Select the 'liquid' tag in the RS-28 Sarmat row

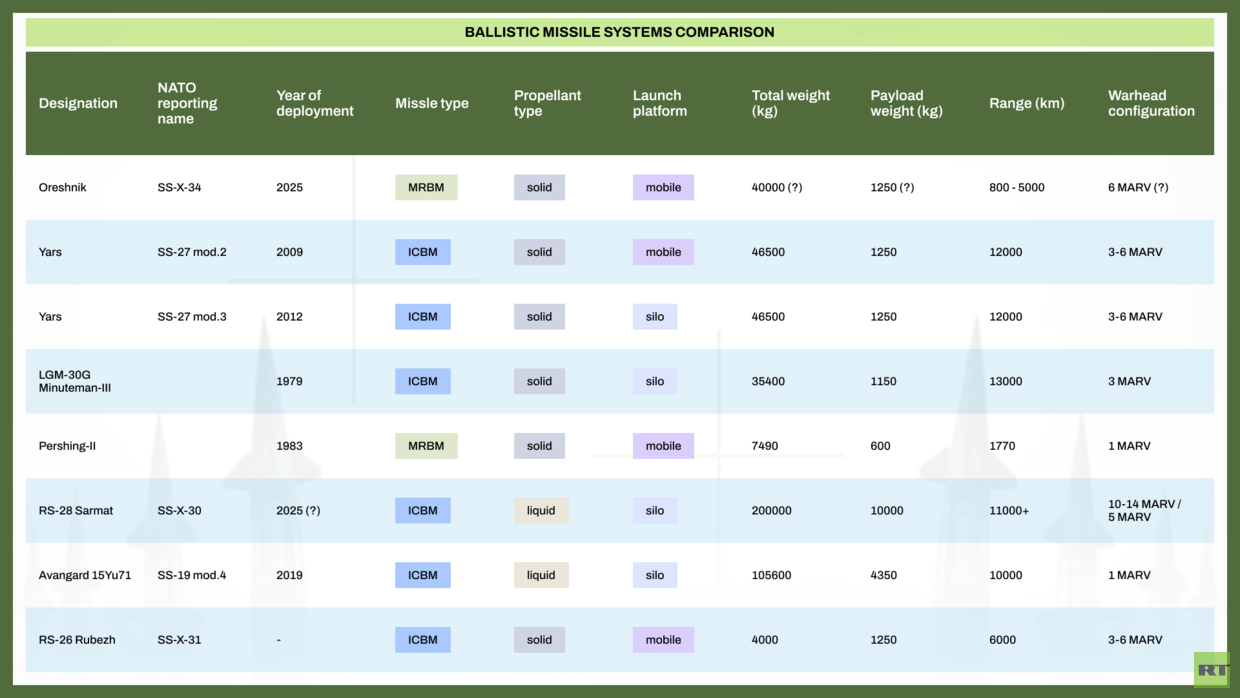[541, 510]
